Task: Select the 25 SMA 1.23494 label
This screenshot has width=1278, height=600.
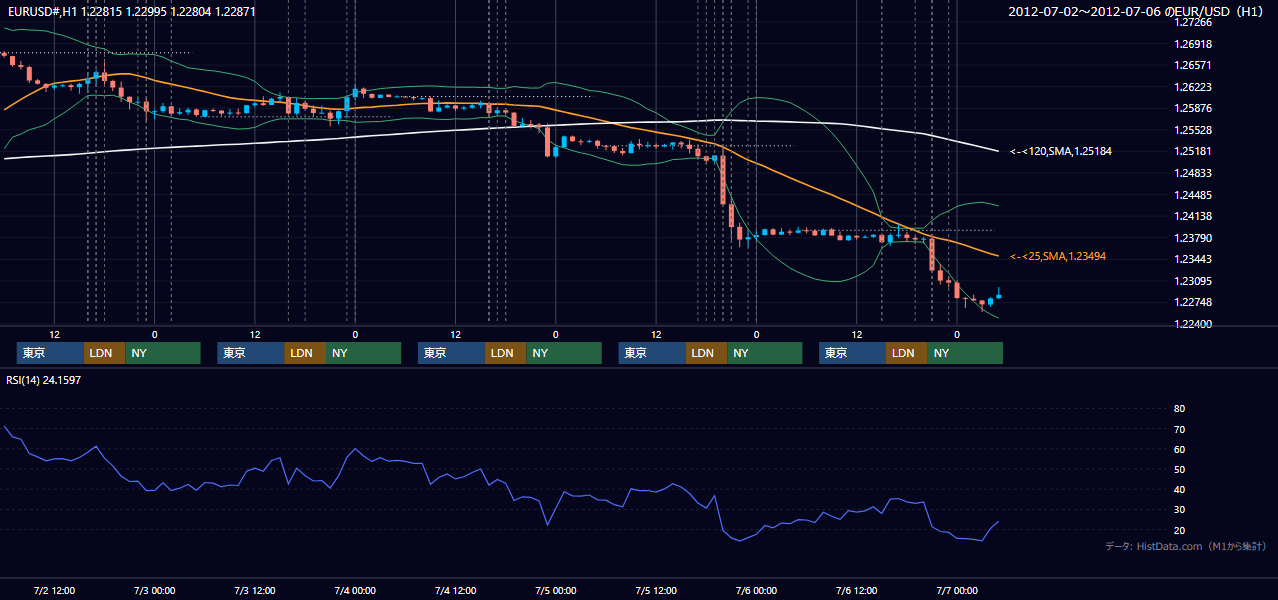Action: [1058, 257]
